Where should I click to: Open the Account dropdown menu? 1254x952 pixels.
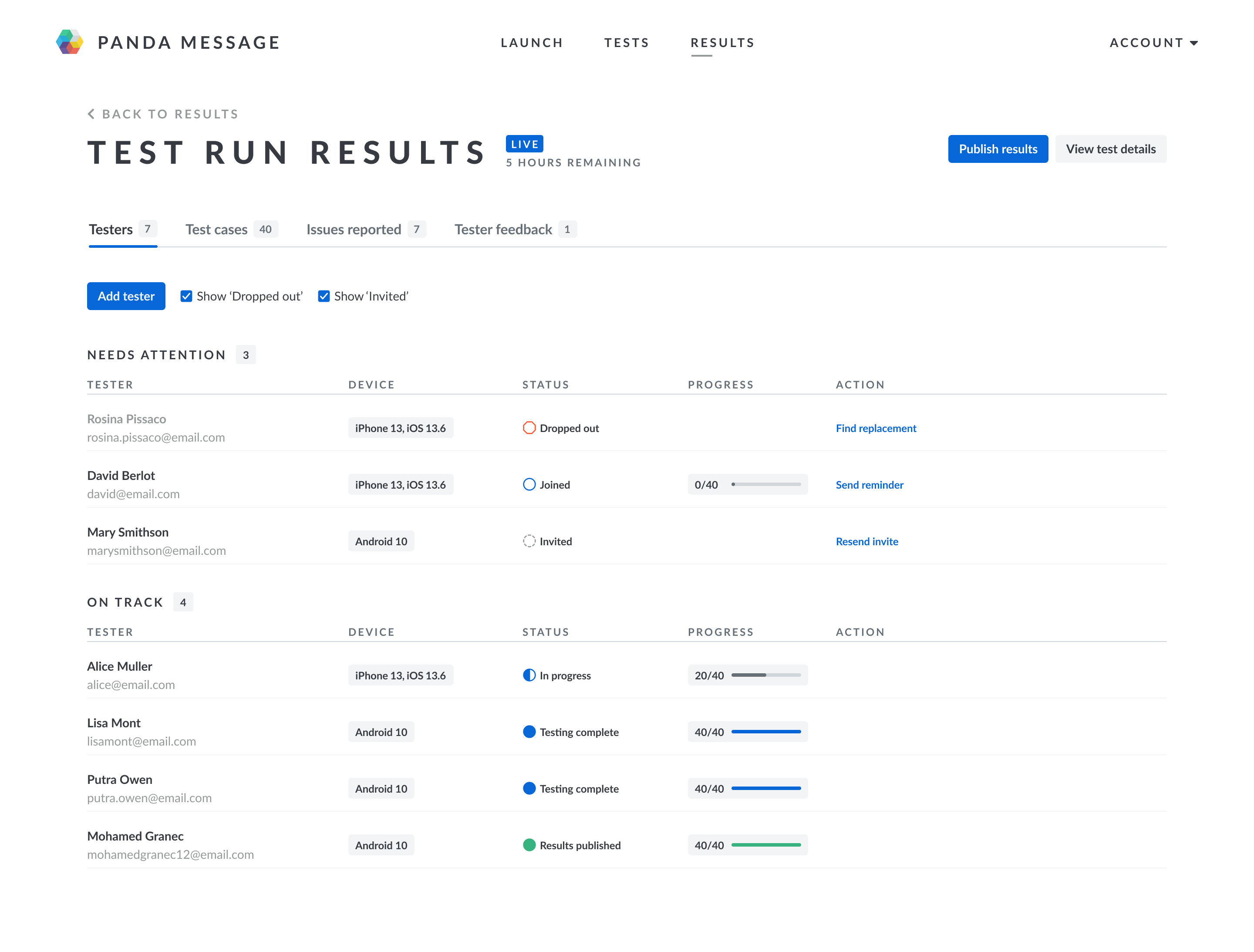pyautogui.click(x=1154, y=43)
